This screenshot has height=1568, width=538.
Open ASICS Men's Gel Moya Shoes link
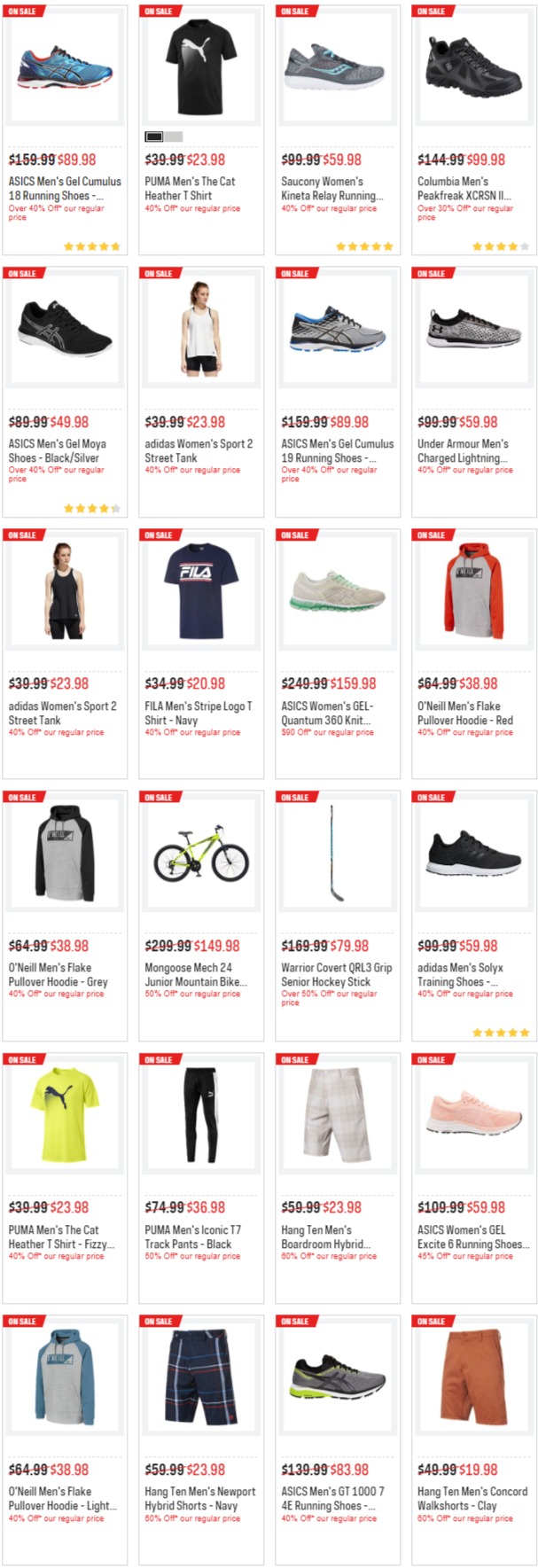(58, 450)
